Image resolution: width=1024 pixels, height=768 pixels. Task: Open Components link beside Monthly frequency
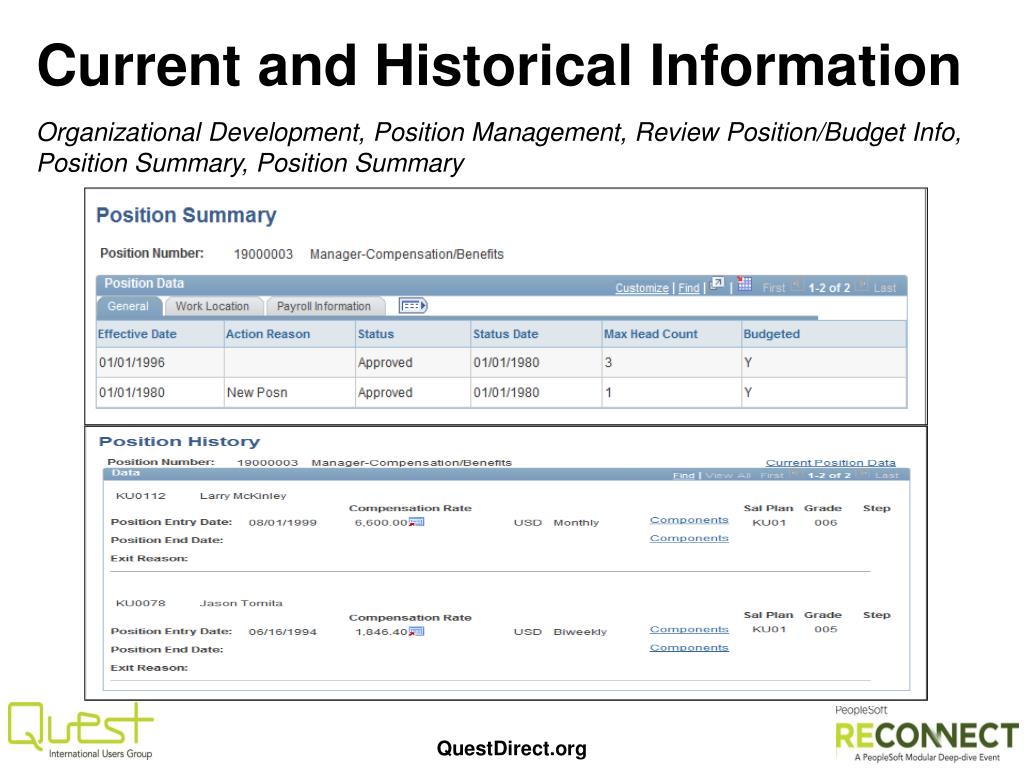pos(689,520)
